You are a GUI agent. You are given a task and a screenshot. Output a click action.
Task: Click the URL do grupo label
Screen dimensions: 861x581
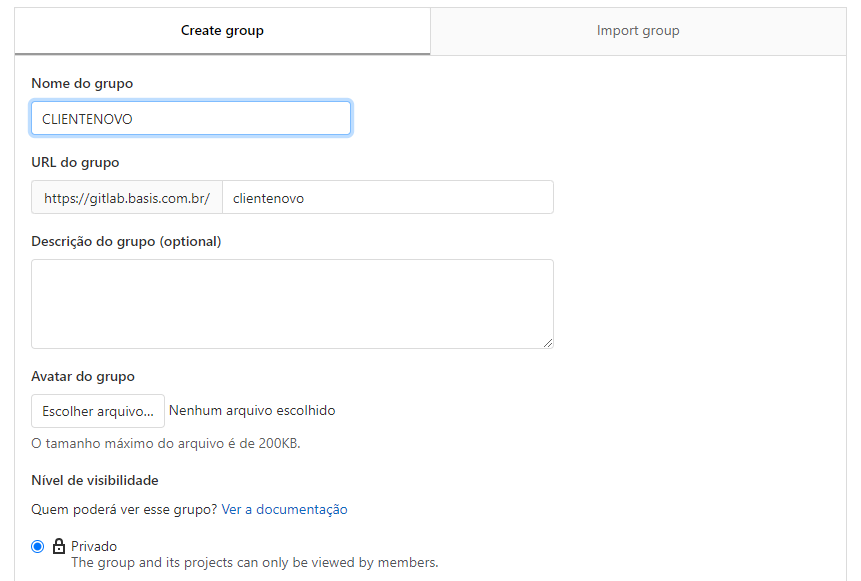click(x=76, y=162)
